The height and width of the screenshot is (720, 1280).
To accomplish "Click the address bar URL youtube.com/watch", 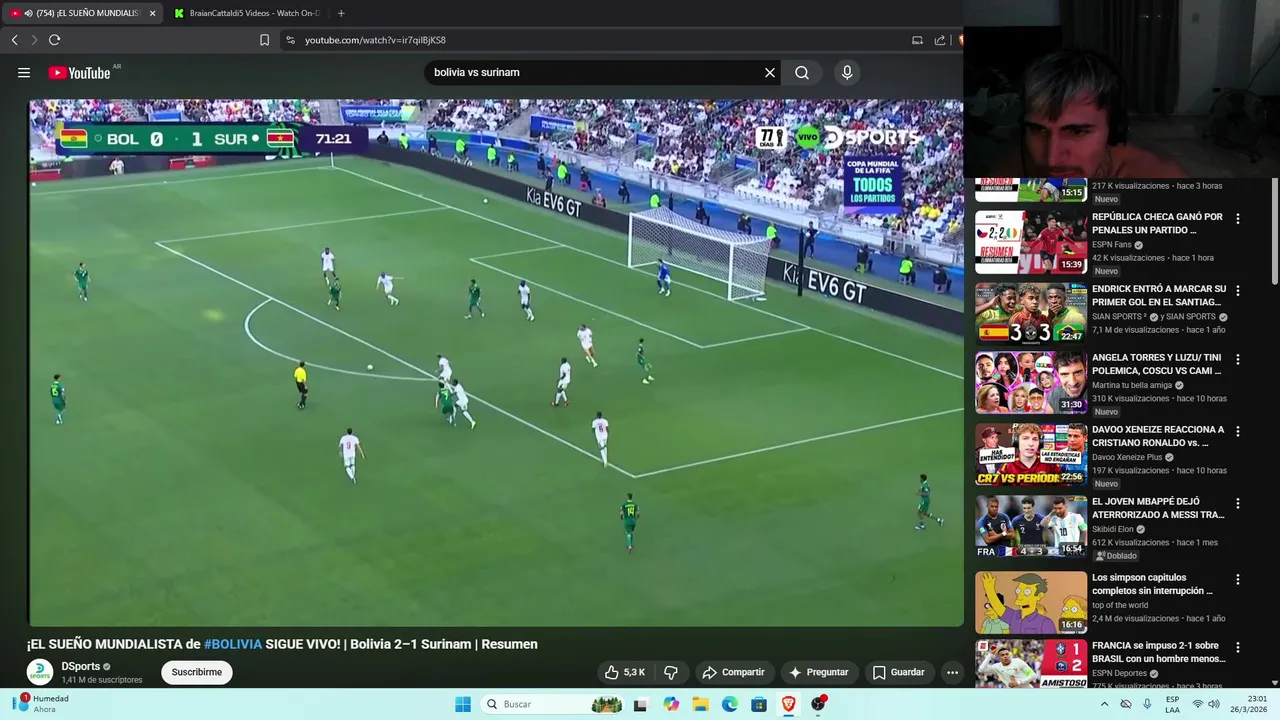I will pos(375,40).
